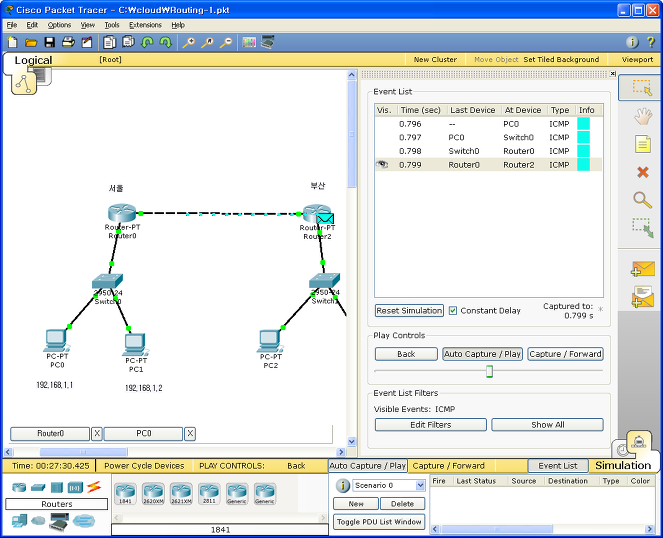Select Connections lightning bolt category
Viewport: 663px width, 538px height.
(x=94, y=487)
